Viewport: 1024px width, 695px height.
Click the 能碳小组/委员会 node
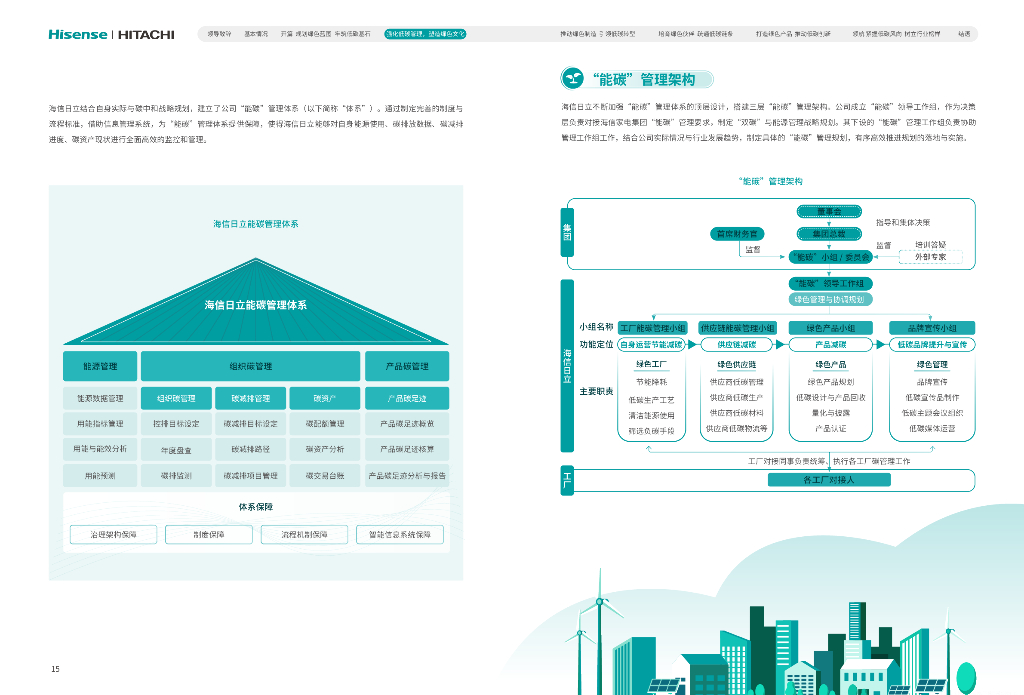pos(830,257)
